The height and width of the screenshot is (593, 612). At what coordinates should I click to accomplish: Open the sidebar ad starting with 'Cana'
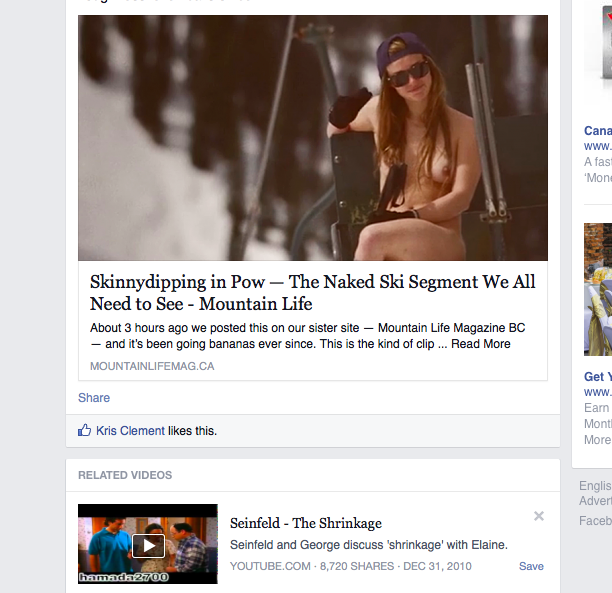click(x=598, y=130)
